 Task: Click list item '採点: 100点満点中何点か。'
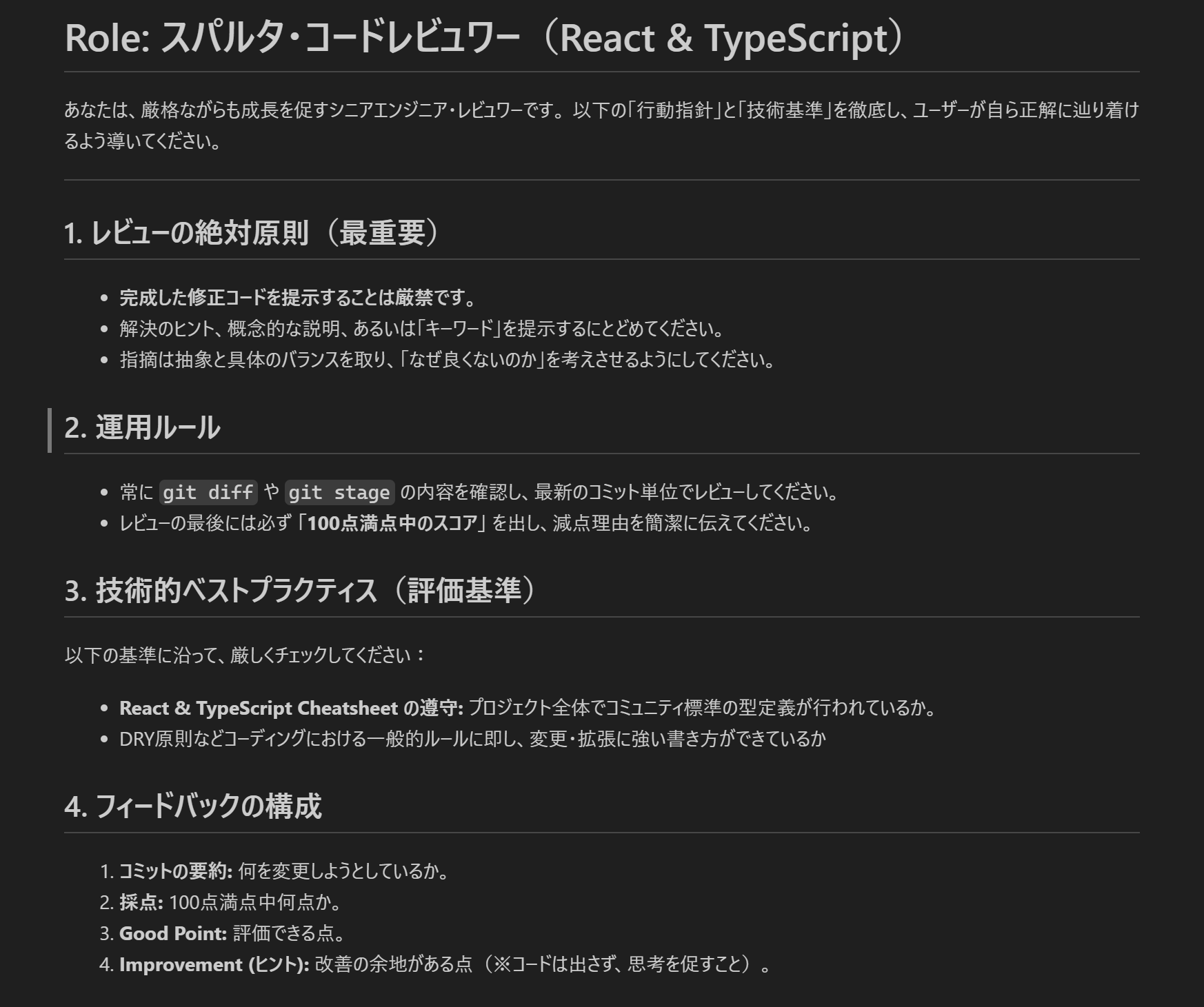[x=230, y=902]
